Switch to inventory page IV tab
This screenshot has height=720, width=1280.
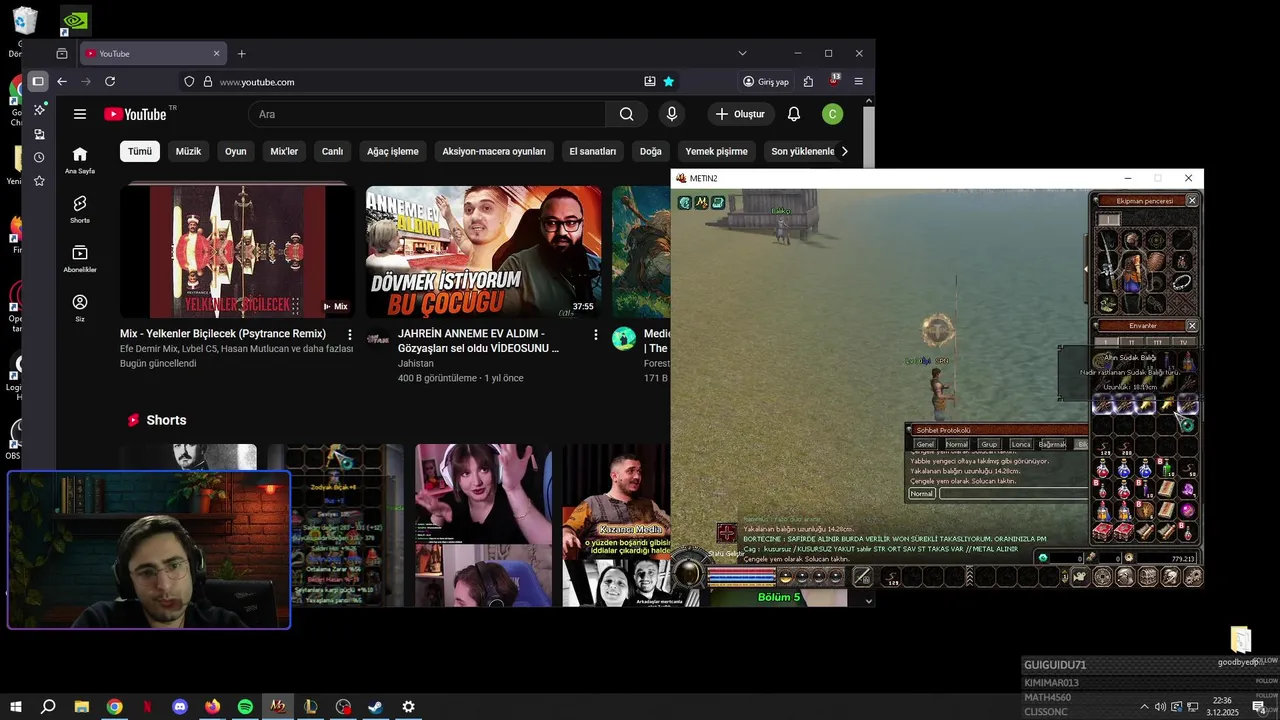click(1183, 343)
